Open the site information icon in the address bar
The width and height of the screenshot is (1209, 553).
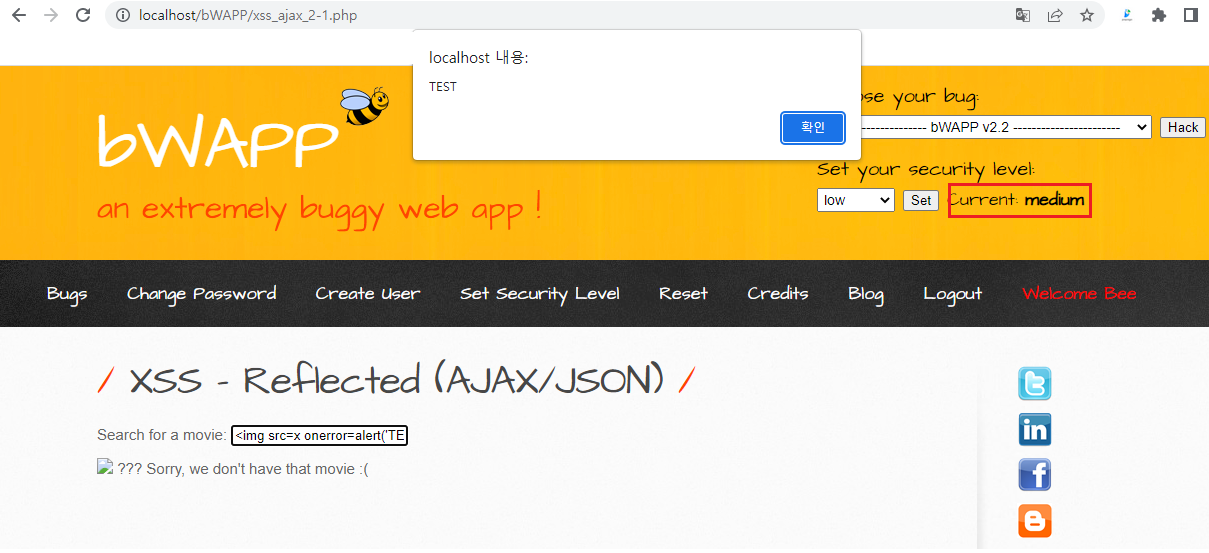coord(123,15)
